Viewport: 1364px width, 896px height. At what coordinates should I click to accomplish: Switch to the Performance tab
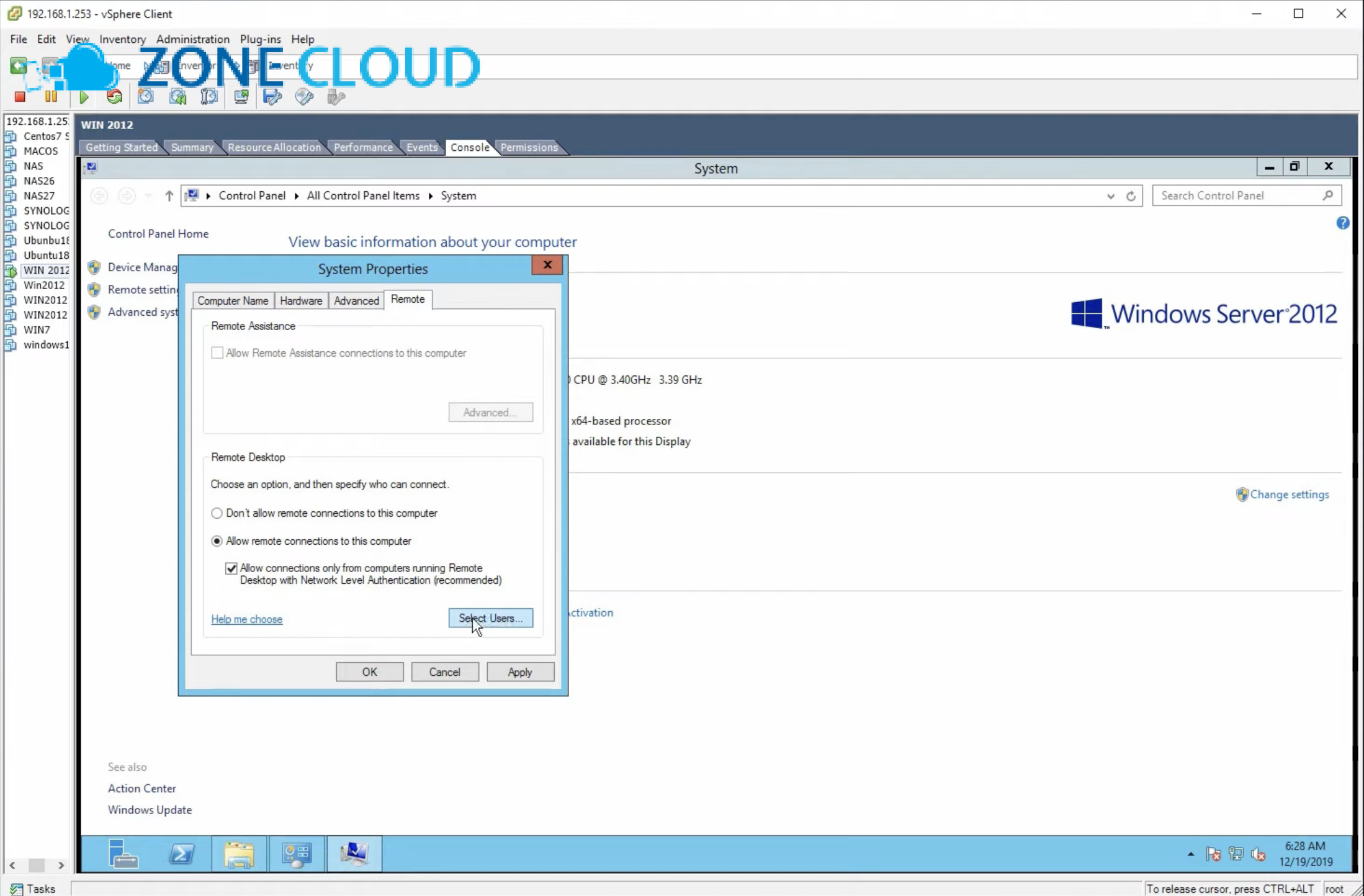tap(363, 148)
